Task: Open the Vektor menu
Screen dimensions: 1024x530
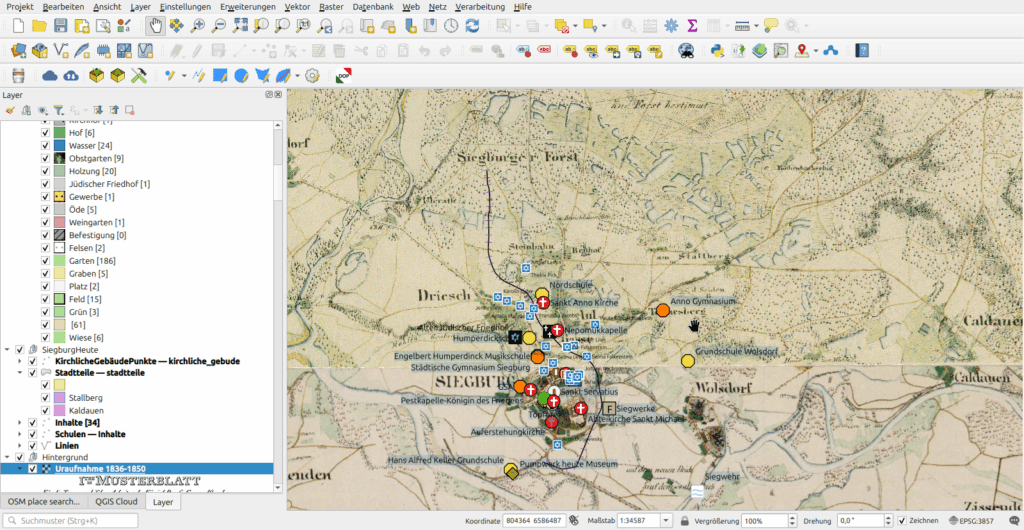Action: [297, 6]
